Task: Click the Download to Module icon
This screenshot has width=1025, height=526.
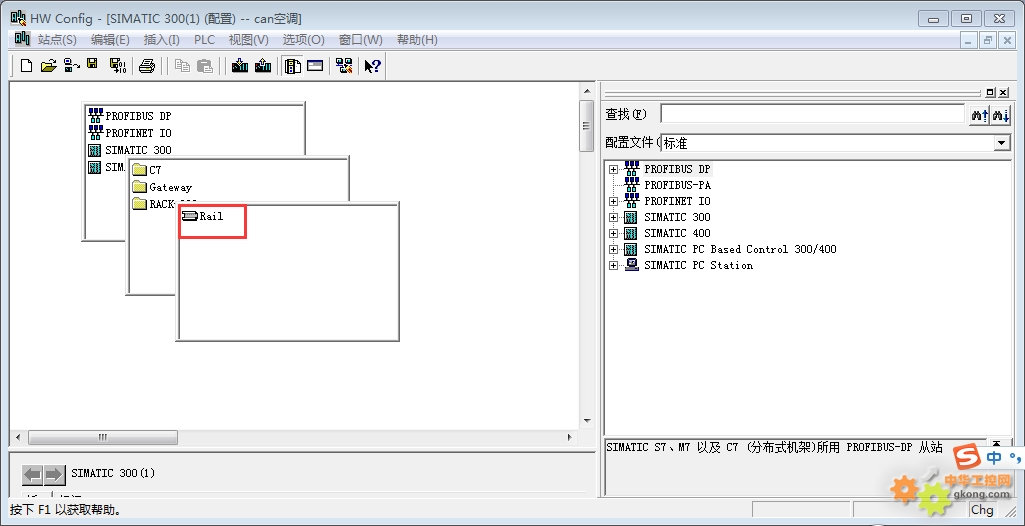Action: pyautogui.click(x=240, y=65)
